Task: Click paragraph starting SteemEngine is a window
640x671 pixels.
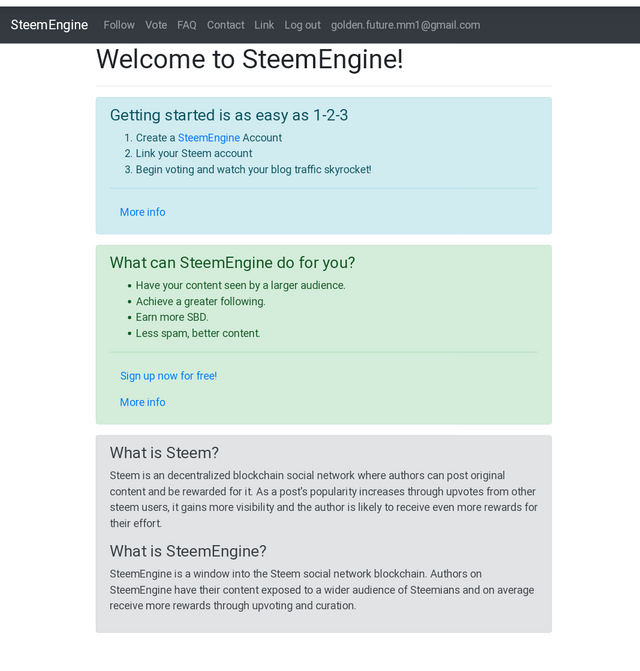Action: point(322,590)
